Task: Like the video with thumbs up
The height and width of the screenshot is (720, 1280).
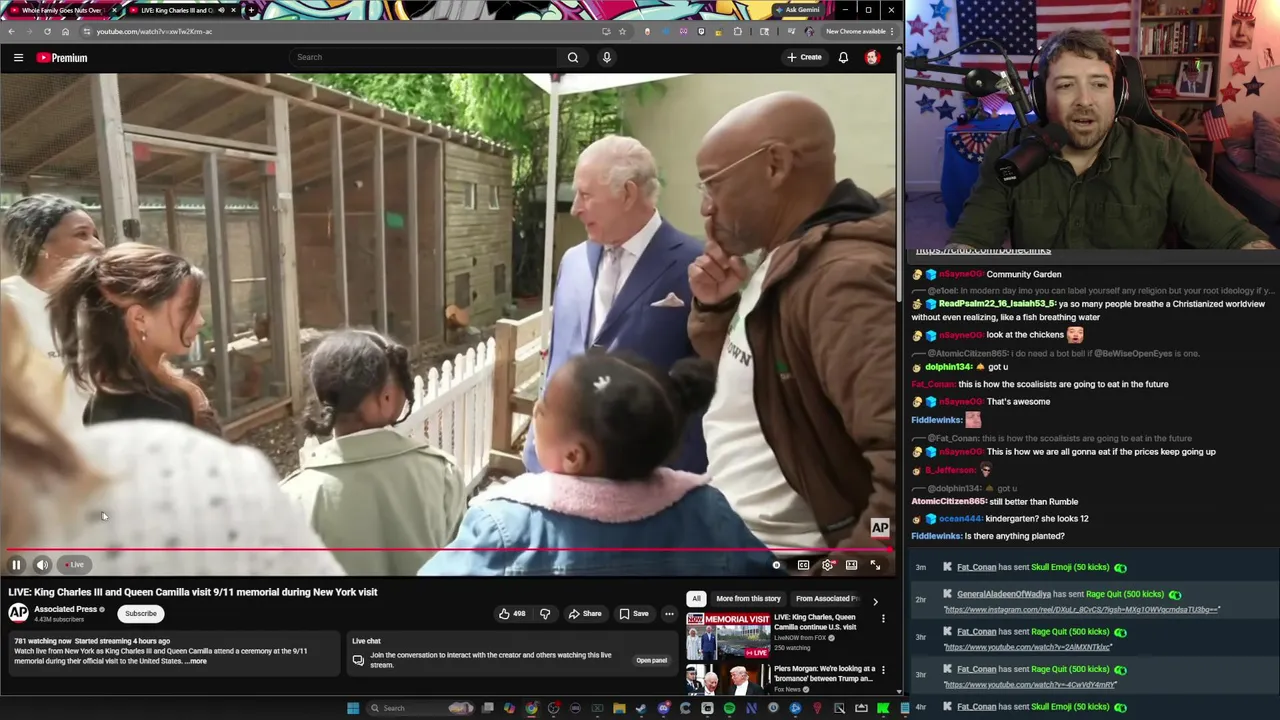Action: [x=513, y=614]
